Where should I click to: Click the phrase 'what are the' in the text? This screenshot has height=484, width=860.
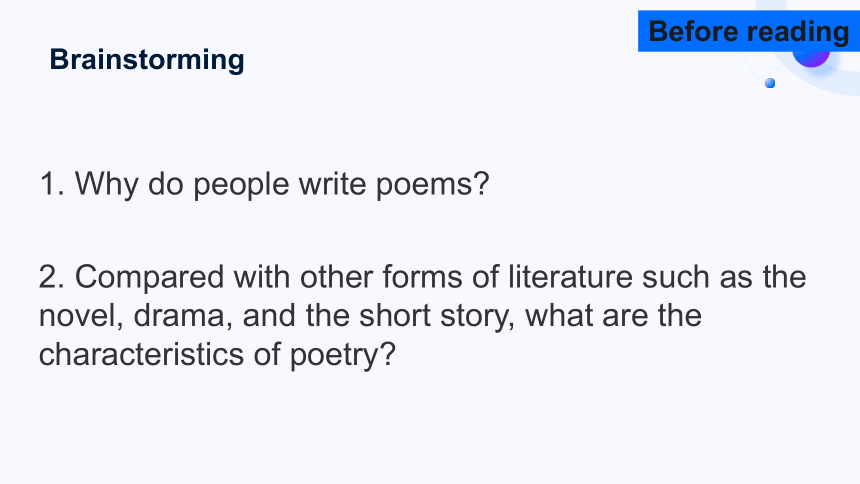[613, 316]
